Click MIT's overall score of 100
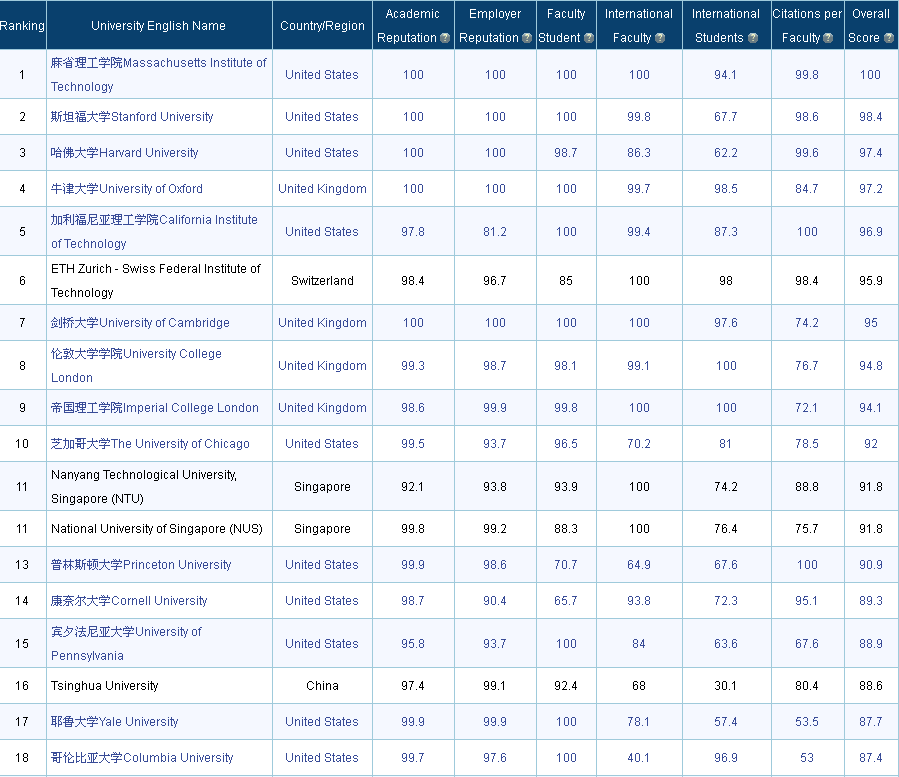This screenshot has height=777, width=899. [x=870, y=75]
